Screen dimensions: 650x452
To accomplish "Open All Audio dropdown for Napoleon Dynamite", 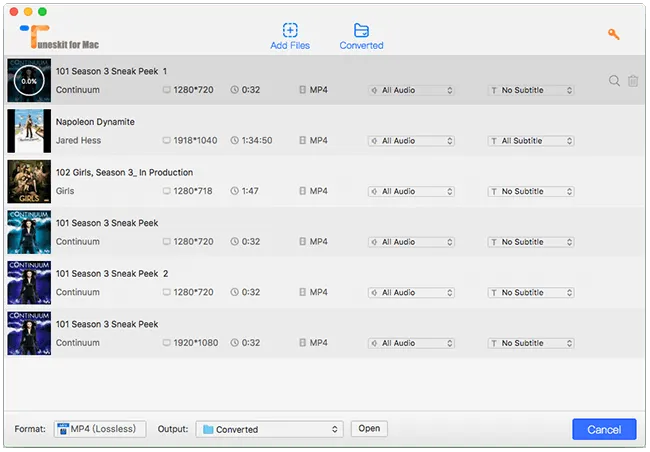I will point(411,141).
